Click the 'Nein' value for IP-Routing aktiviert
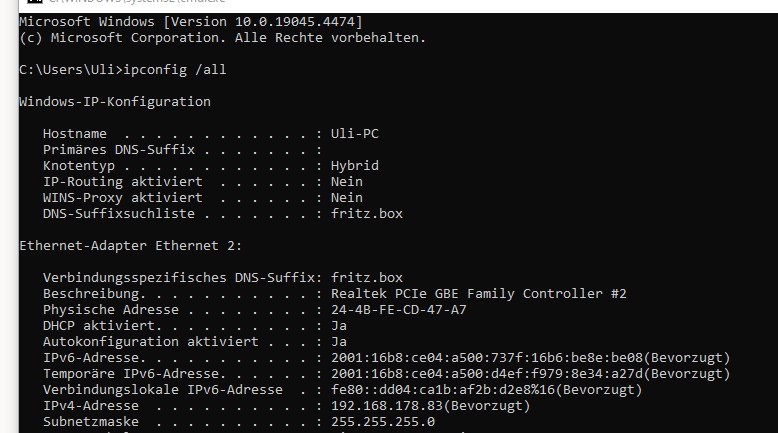This screenshot has width=778, height=433. 347,182
